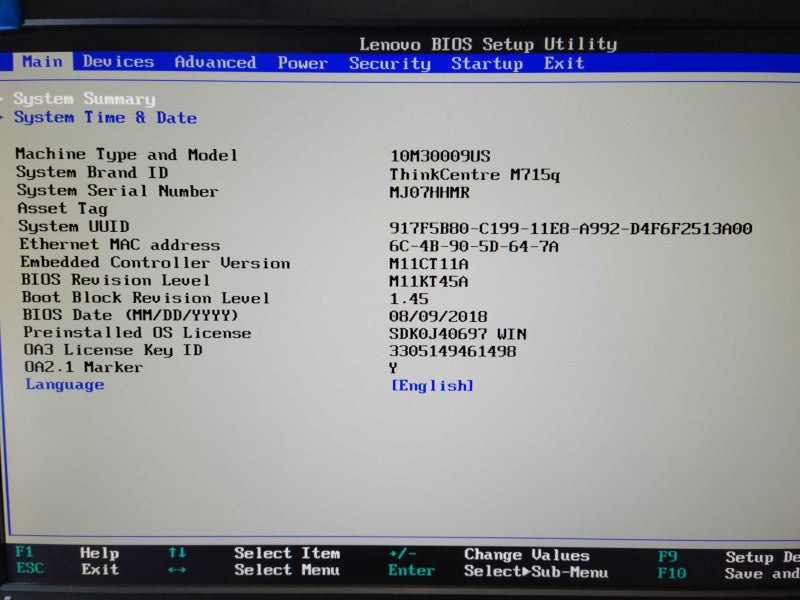Click the BIOS Revision Level label

(115, 280)
